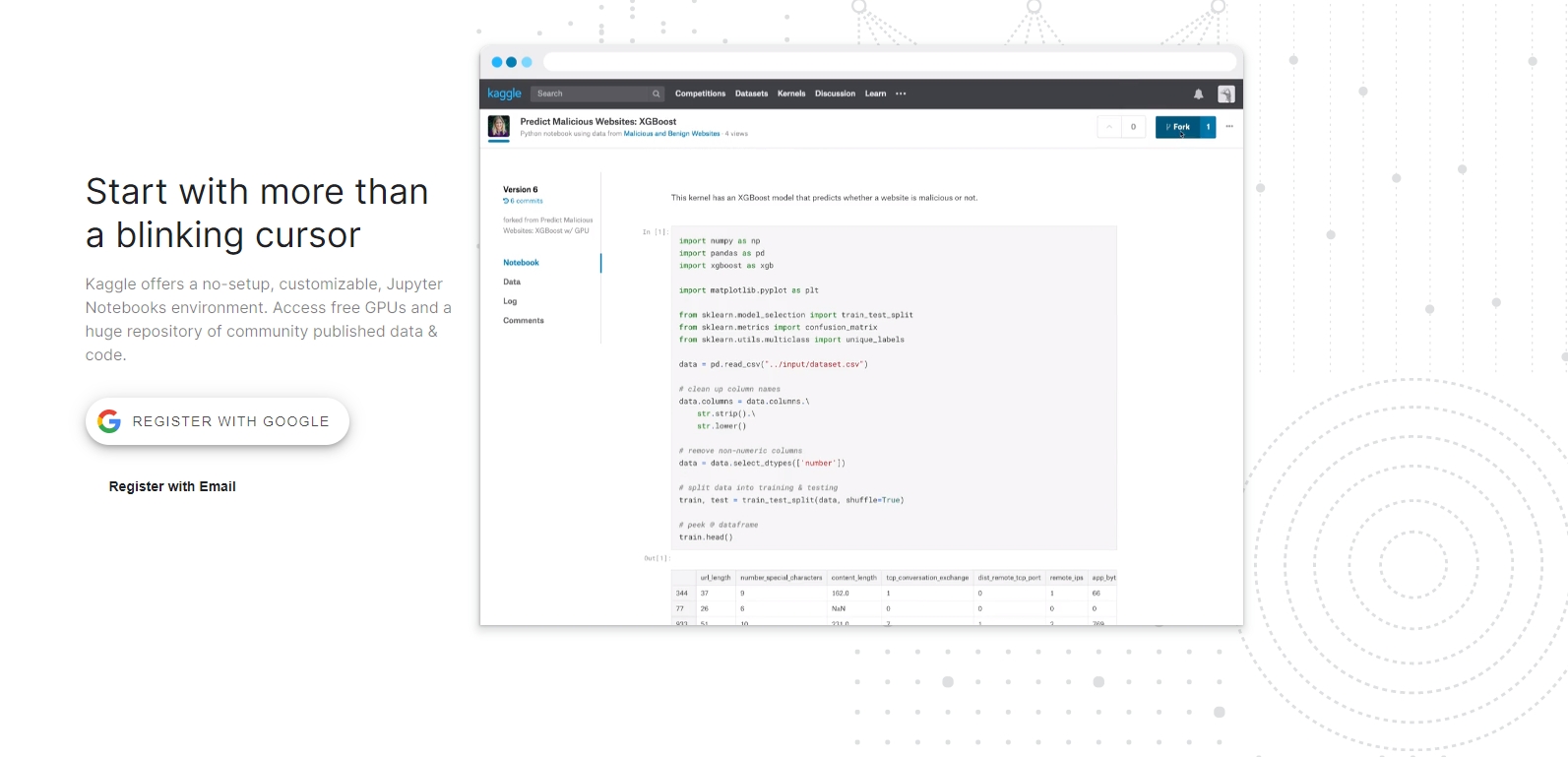
Task: Open the Kernels menu item
Action: (x=791, y=94)
